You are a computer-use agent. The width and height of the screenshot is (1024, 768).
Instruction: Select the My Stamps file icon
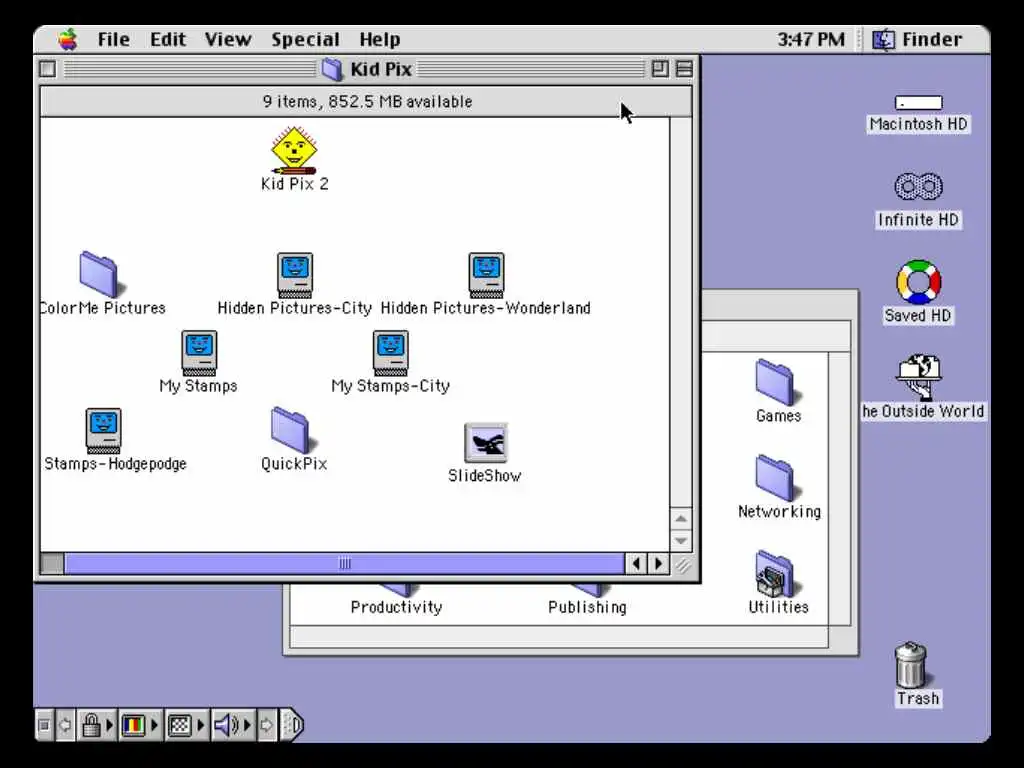click(x=199, y=353)
